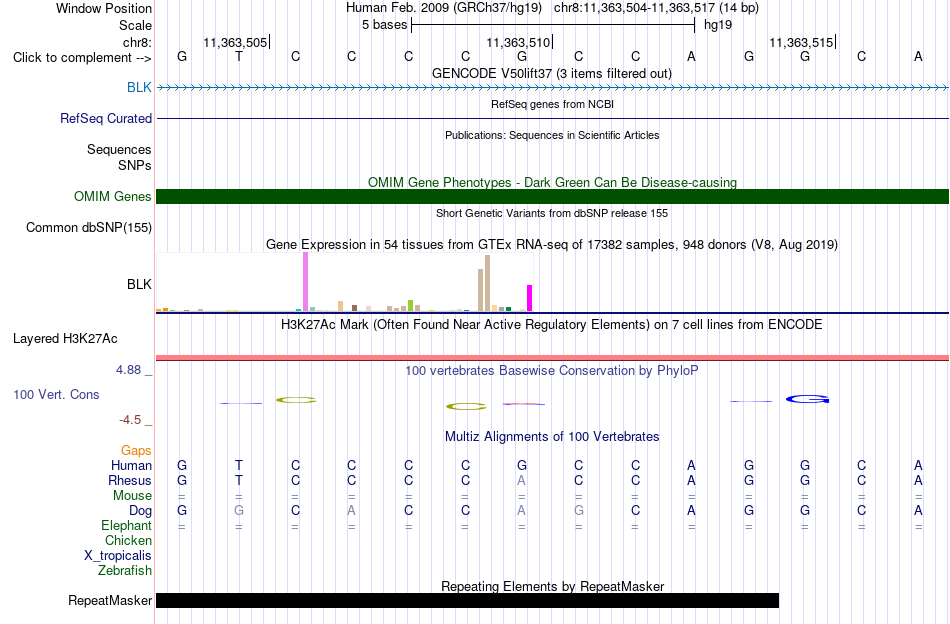Viewport: 950px width, 624px height.
Task: Click the black BLK GTEx expression label
Action: 139,284
